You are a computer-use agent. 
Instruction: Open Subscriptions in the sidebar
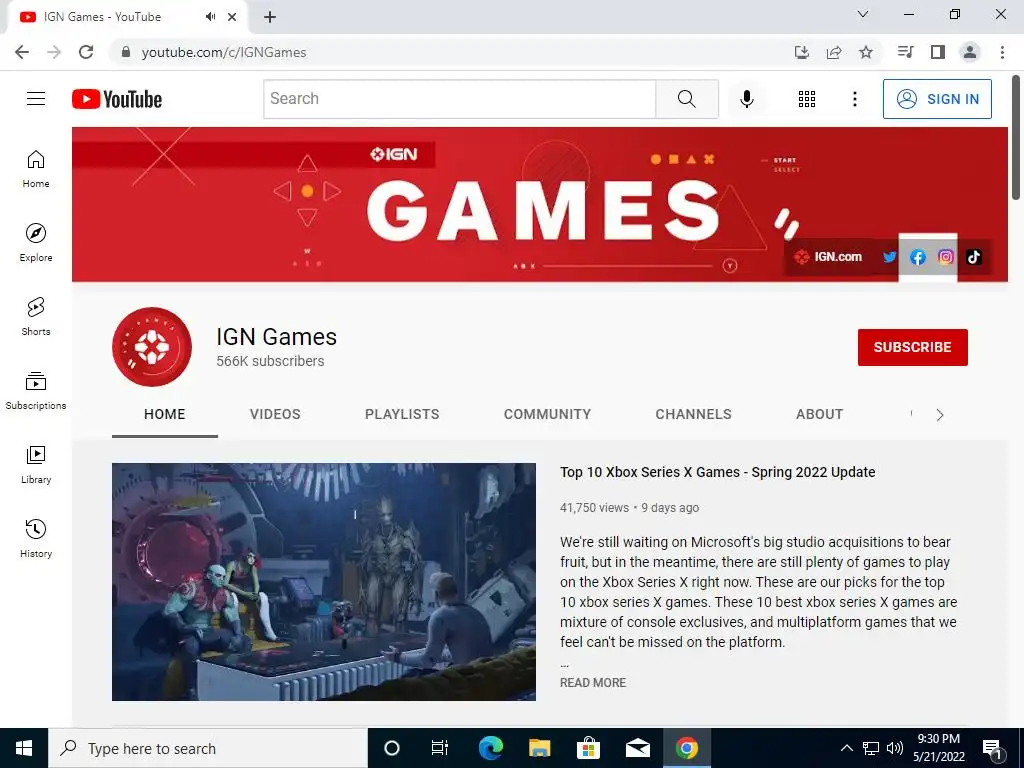[x=36, y=391]
